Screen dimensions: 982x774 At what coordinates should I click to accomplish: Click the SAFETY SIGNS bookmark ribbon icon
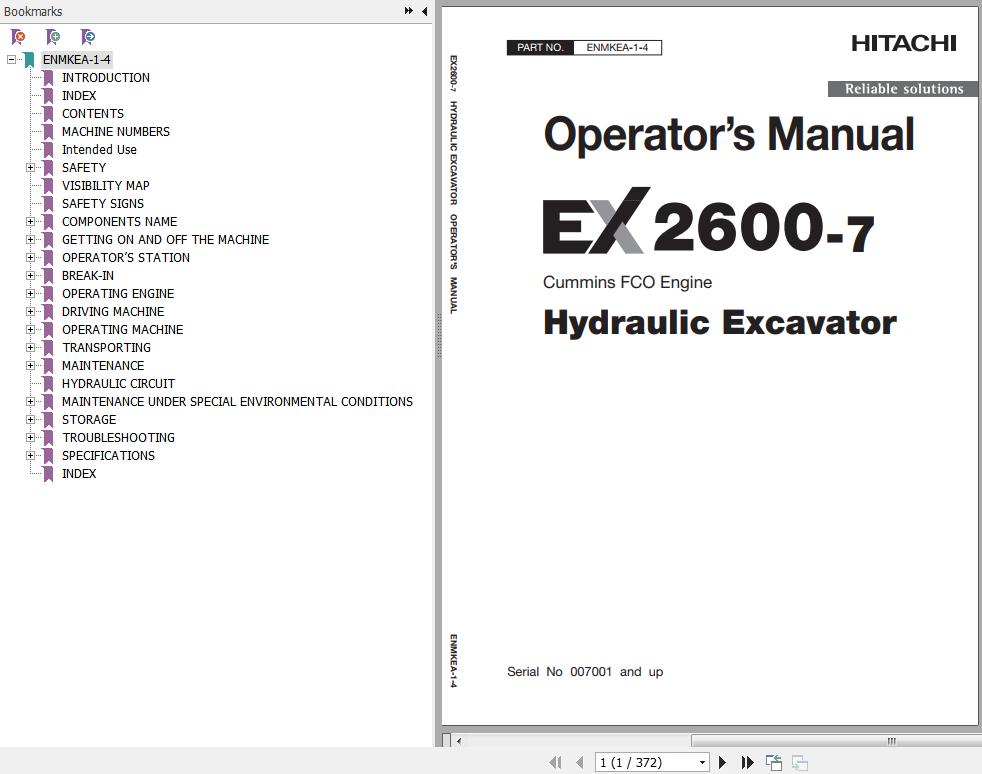[48, 204]
